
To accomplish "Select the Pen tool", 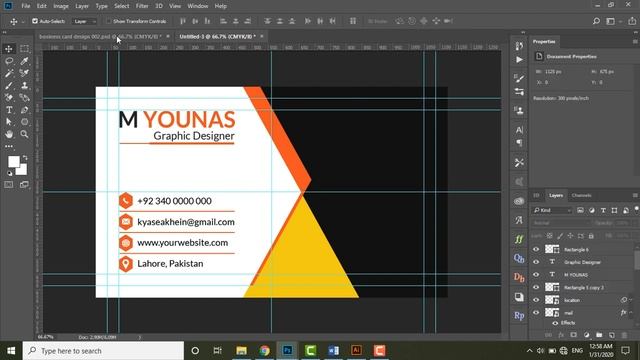I will pyautogui.click(x=24, y=110).
